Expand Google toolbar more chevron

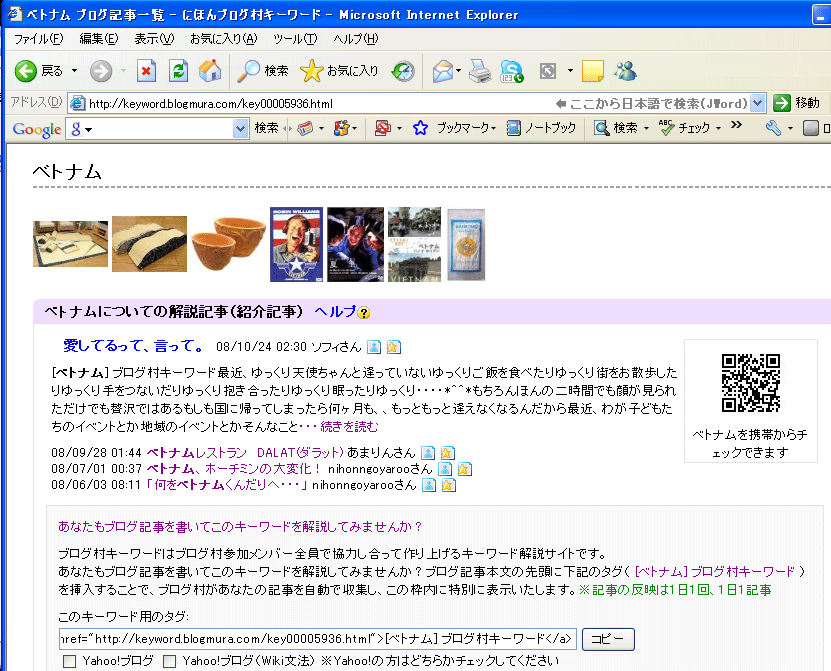pos(736,125)
